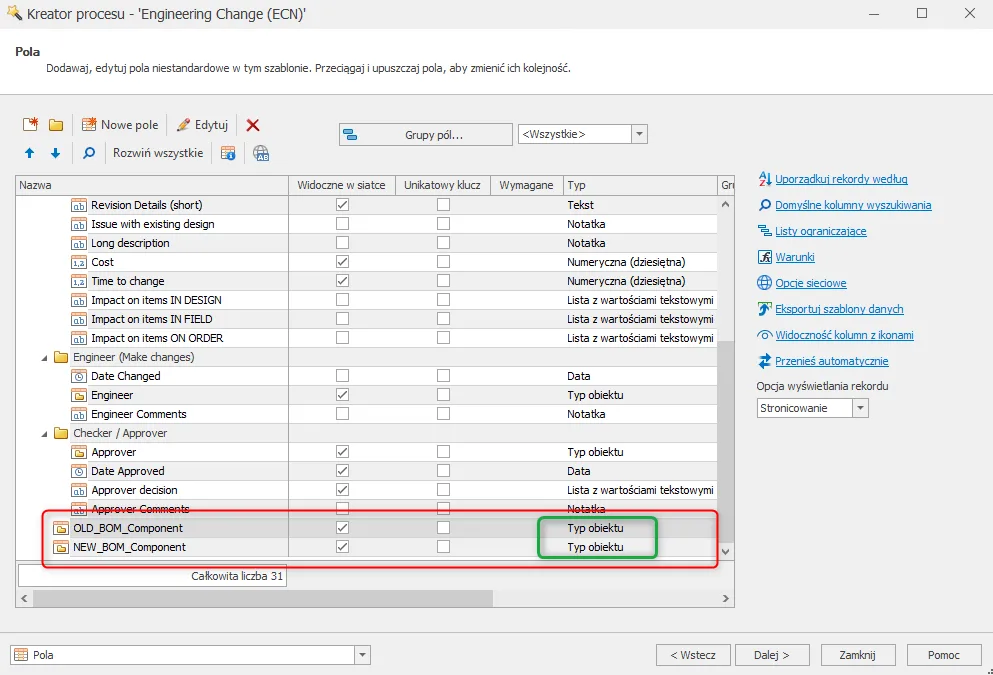Click the magnifier search icon in toolbar
993x675 pixels.
[89, 153]
